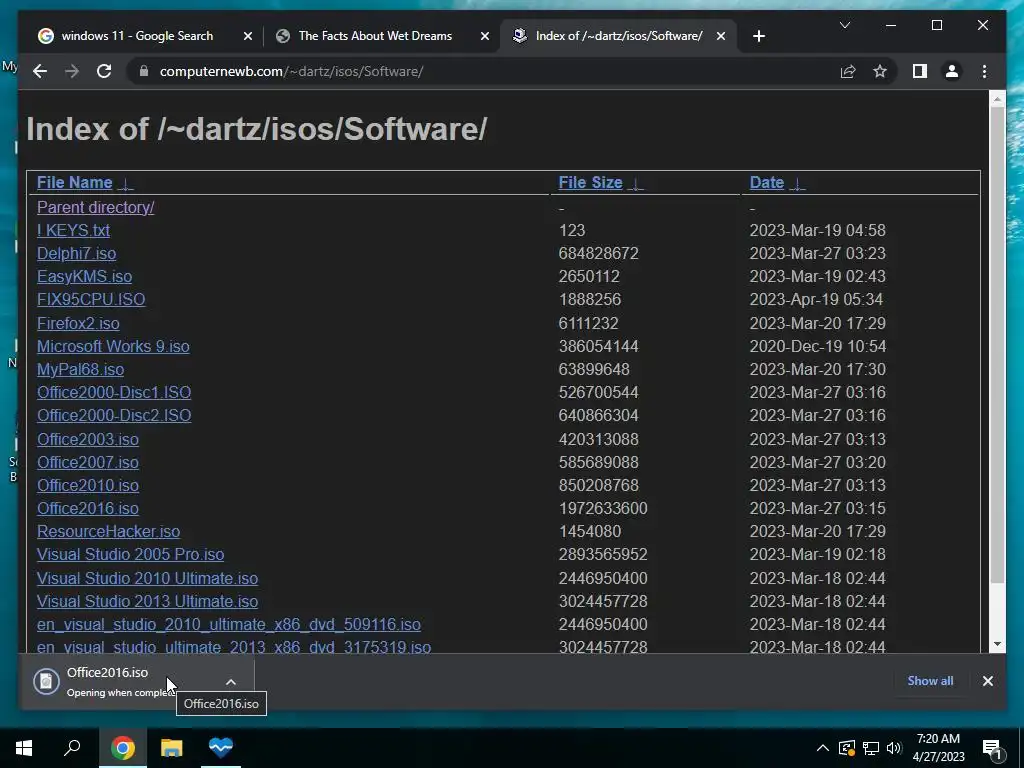1024x768 pixels.
Task: Download Office2000-Disc1.ISO
Action: (x=114, y=392)
